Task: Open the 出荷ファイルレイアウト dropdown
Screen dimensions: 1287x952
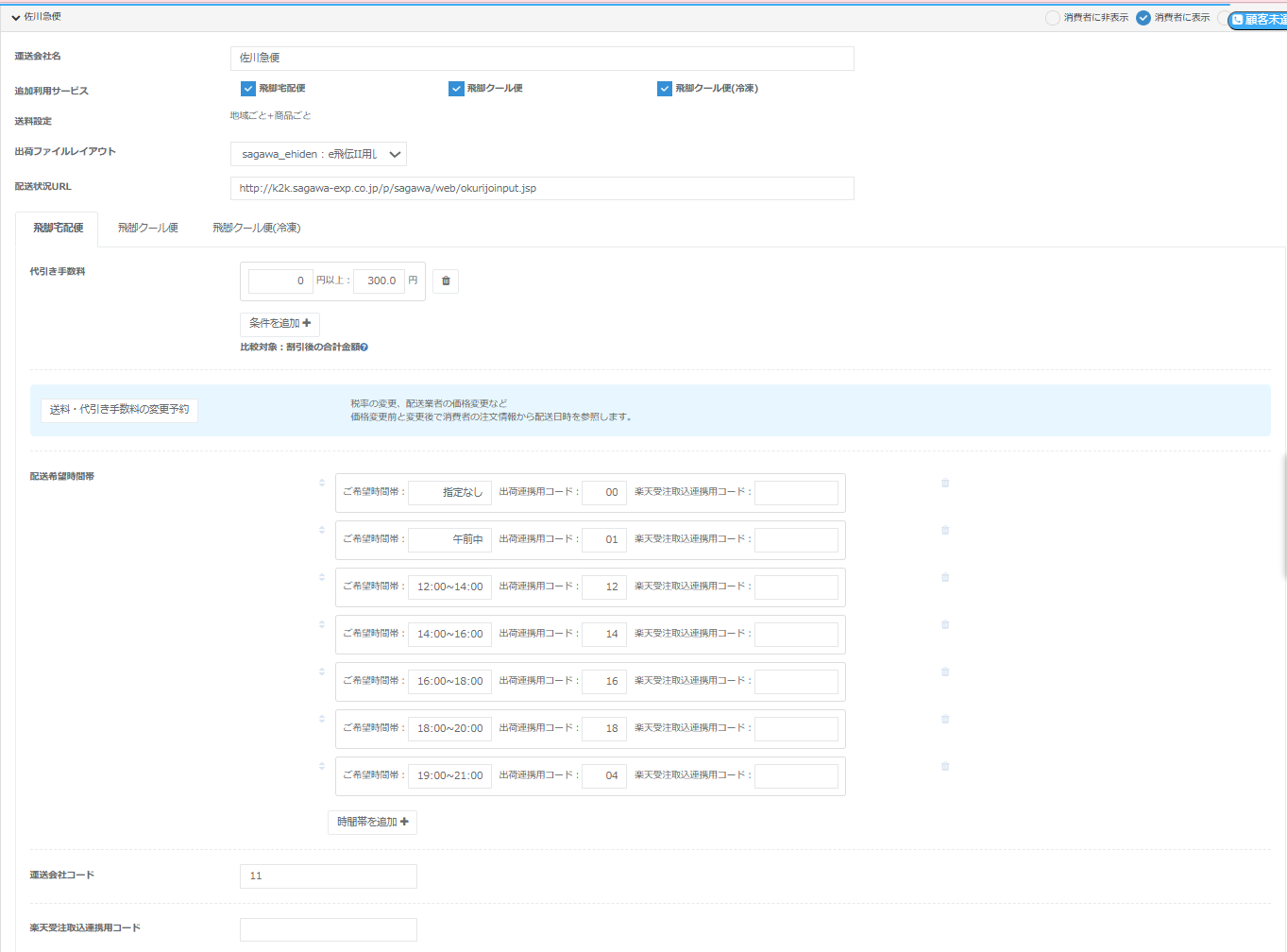Action: tap(318, 154)
